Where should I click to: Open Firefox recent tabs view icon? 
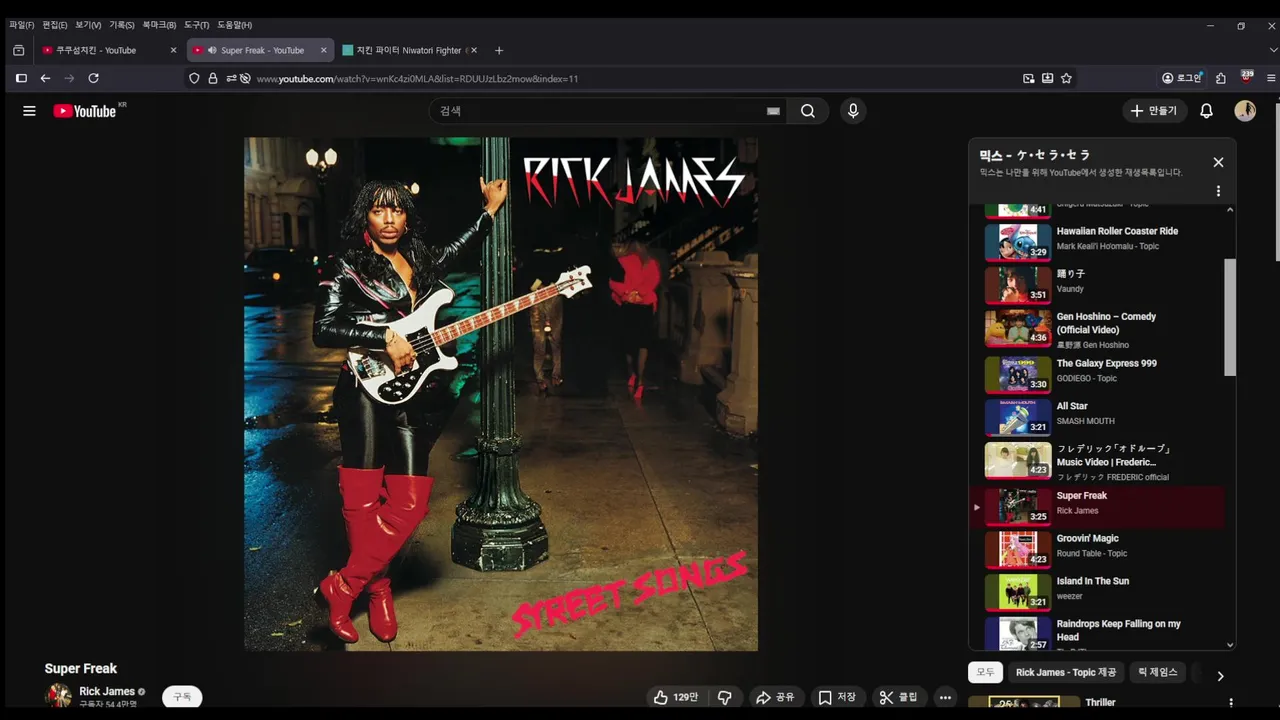[x=18, y=50]
